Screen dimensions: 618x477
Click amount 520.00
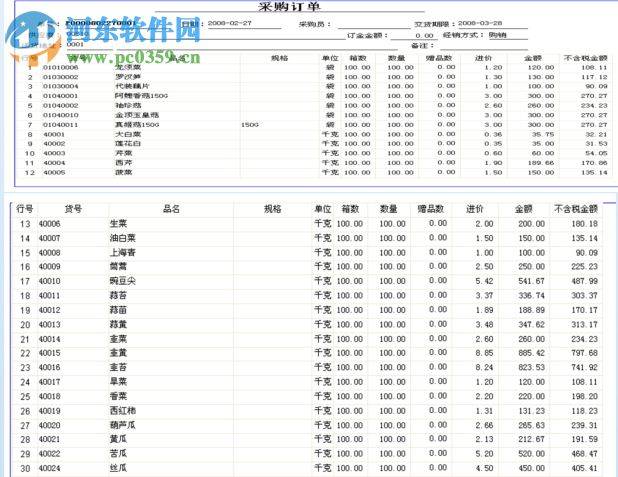(x=531, y=454)
